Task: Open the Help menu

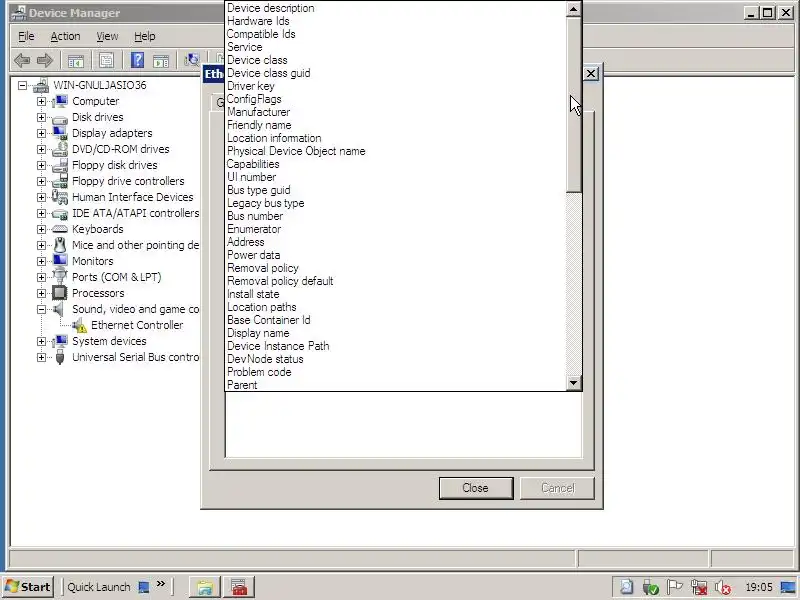Action: click(144, 36)
